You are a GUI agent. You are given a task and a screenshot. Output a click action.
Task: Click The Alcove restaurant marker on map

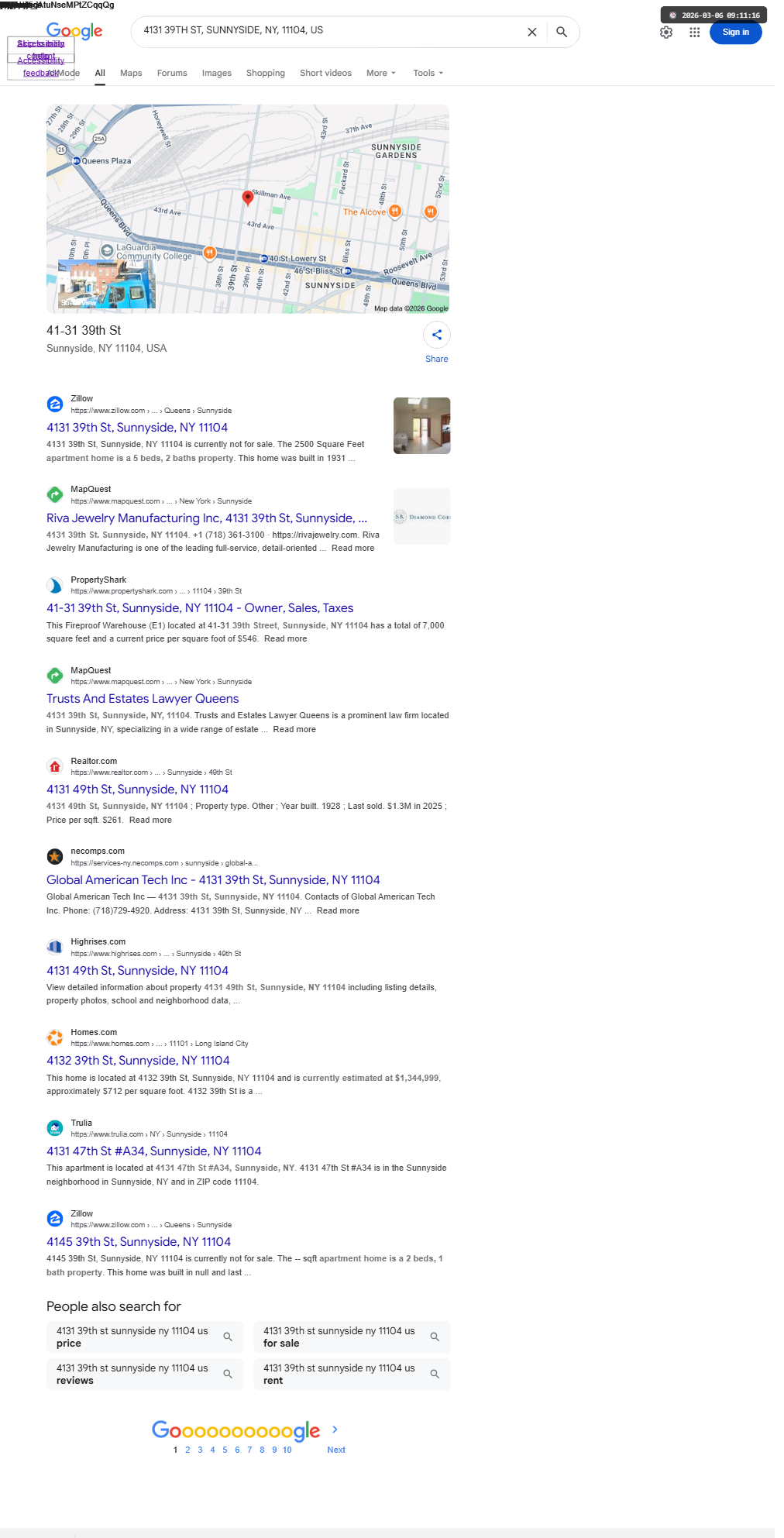[394, 211]
